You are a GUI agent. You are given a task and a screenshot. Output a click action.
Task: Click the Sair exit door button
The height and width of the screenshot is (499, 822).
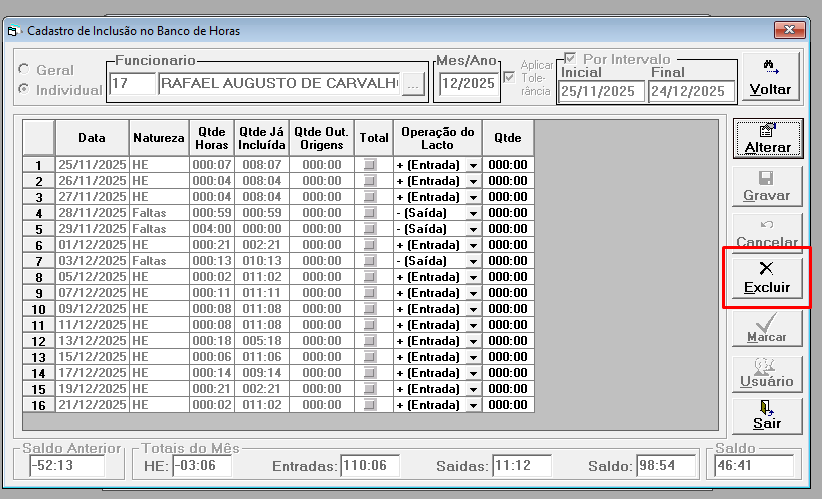[767, 416]
